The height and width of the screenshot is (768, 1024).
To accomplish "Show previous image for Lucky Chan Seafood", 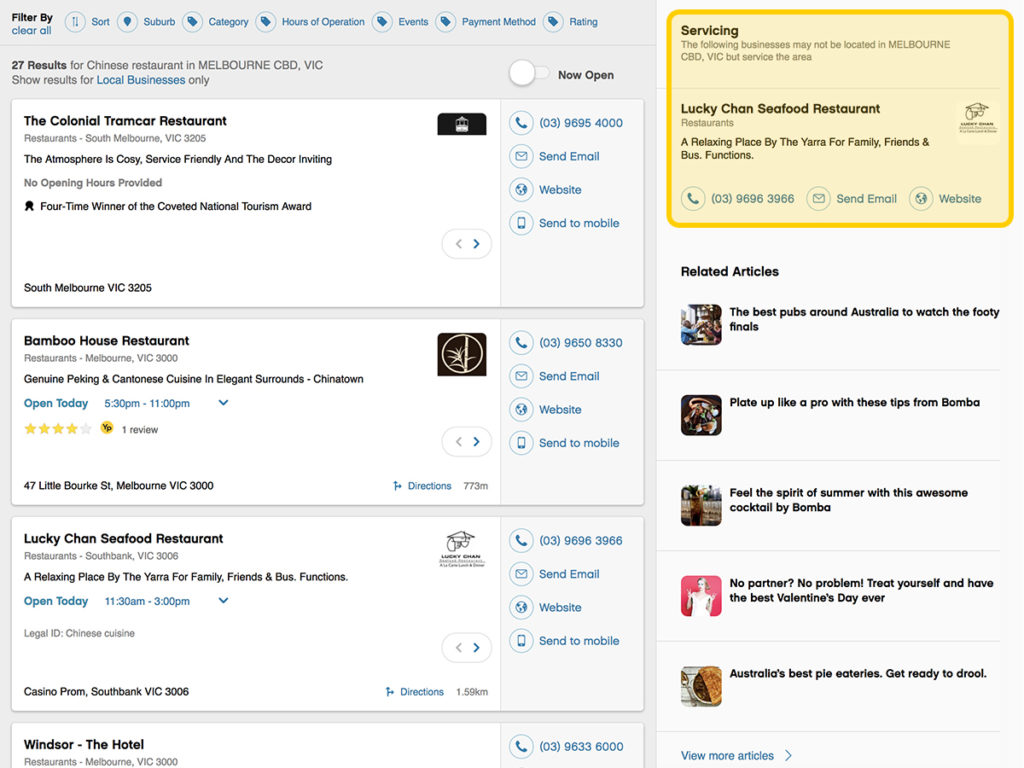I will tap(458, 648).
